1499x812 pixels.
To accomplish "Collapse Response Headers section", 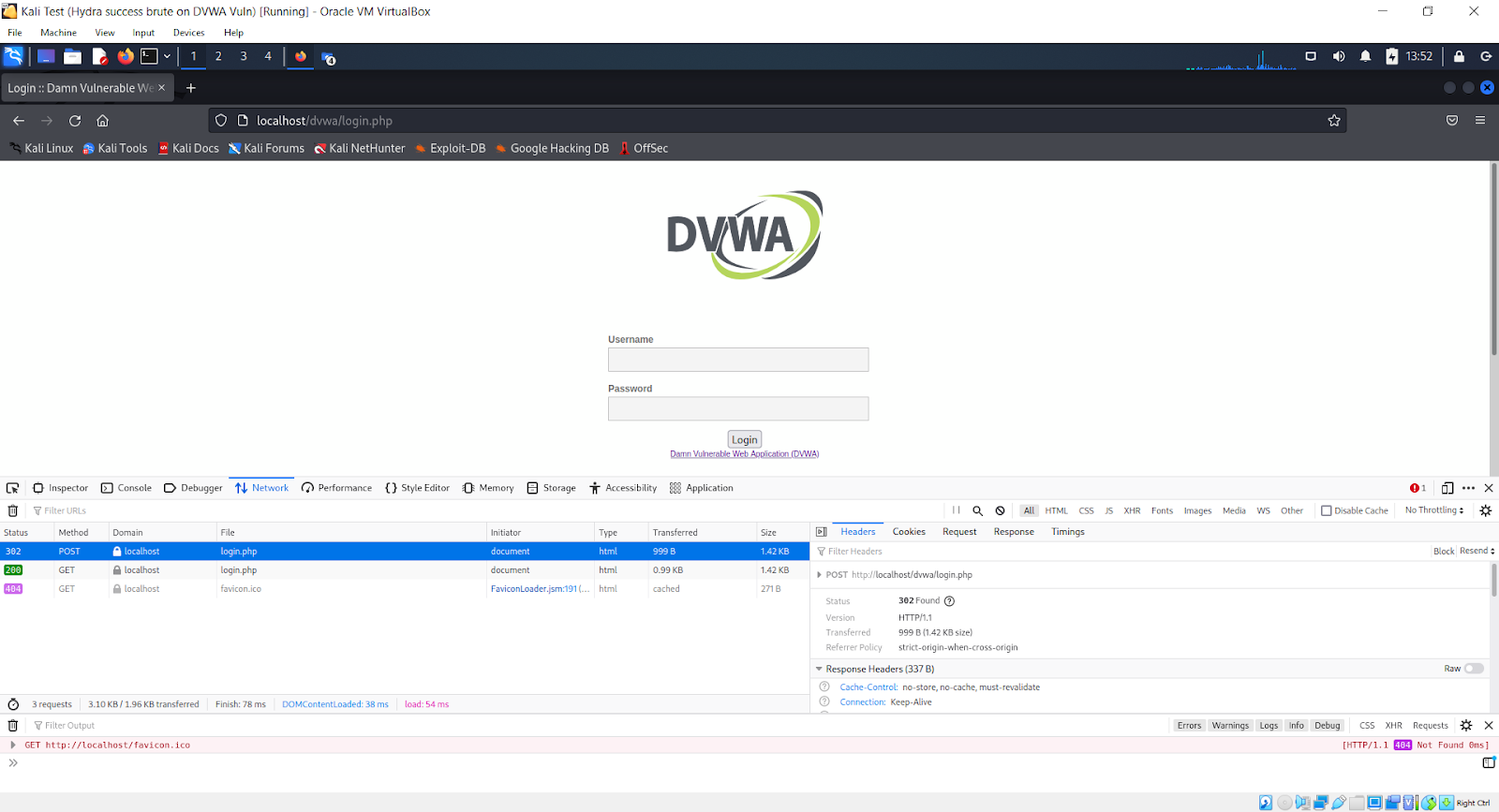I will tap(819, 669).
